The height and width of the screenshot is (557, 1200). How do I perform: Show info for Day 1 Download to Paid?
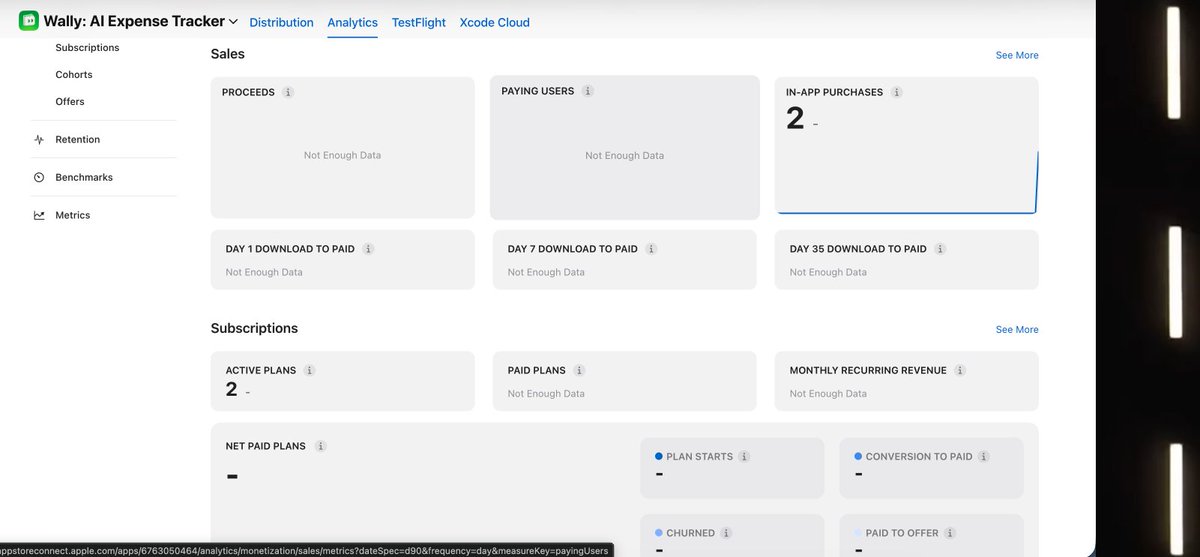click(x=368, y=249)
